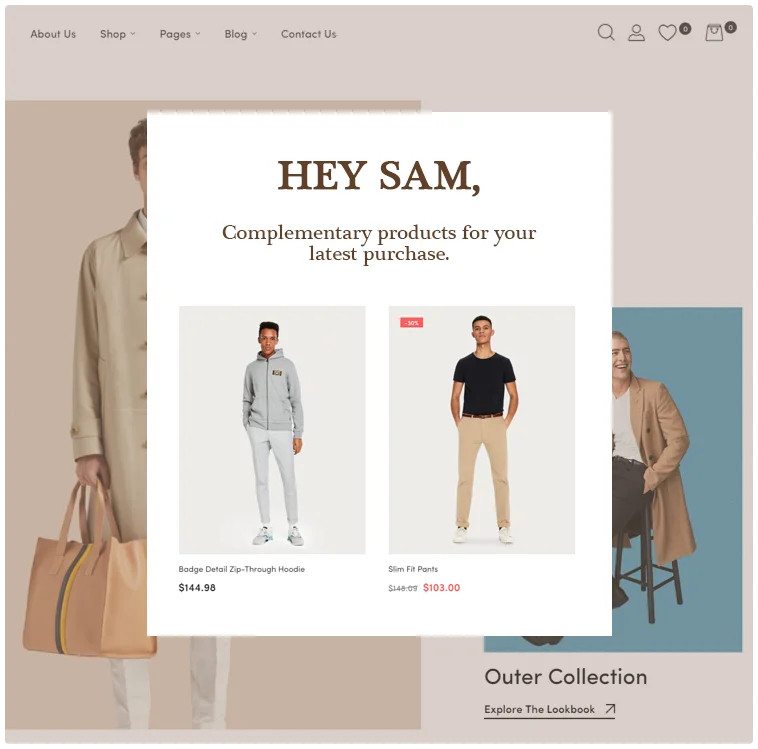Select the grey hoodie product image
This screenshot has height=749, width=758.
point(272,430)
